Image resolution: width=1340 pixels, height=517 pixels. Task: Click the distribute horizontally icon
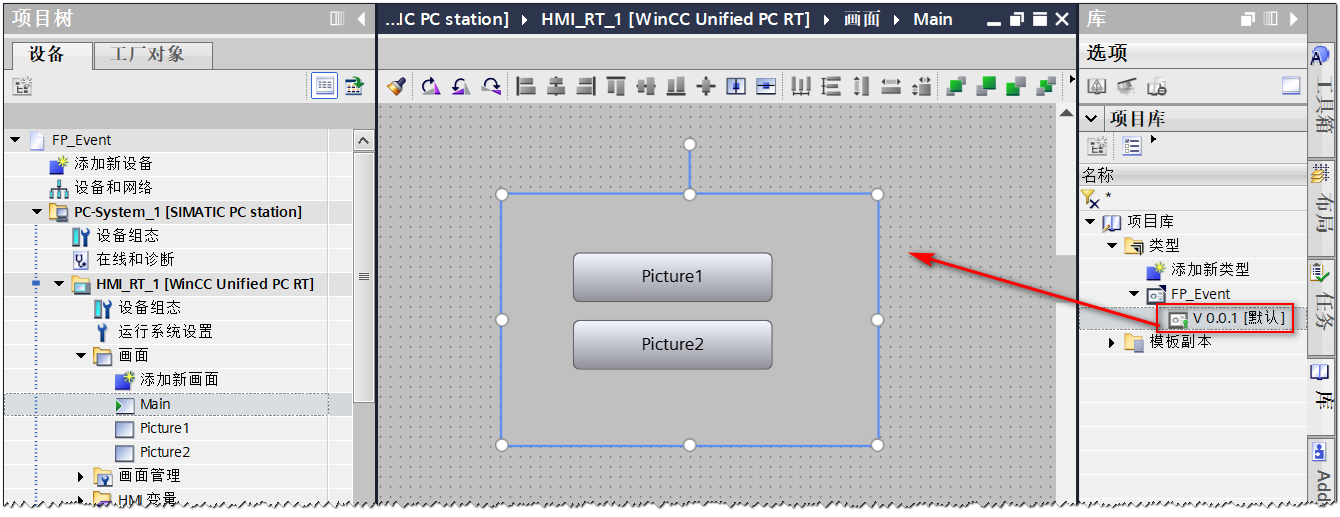pyautogui.click(x=800, y=87)
